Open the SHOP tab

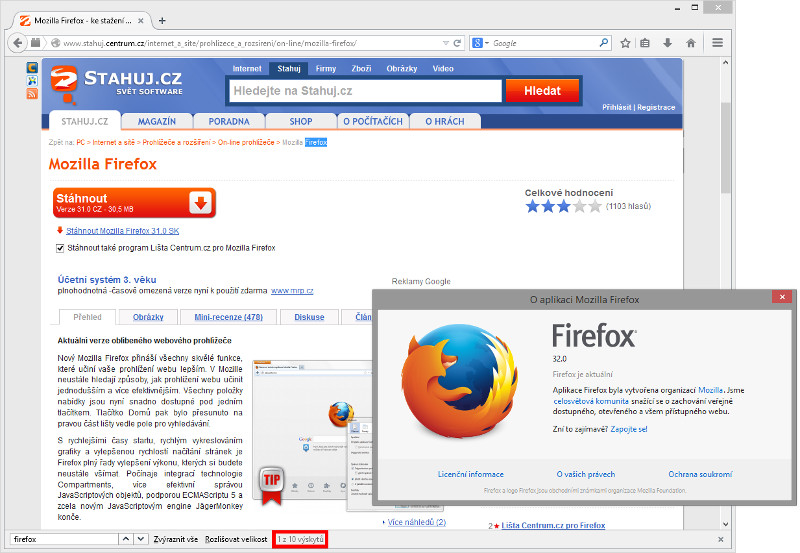point(301,121)
